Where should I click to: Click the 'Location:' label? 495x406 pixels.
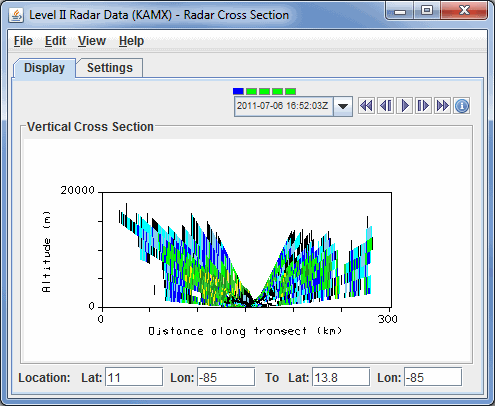(x=44, y=378)
